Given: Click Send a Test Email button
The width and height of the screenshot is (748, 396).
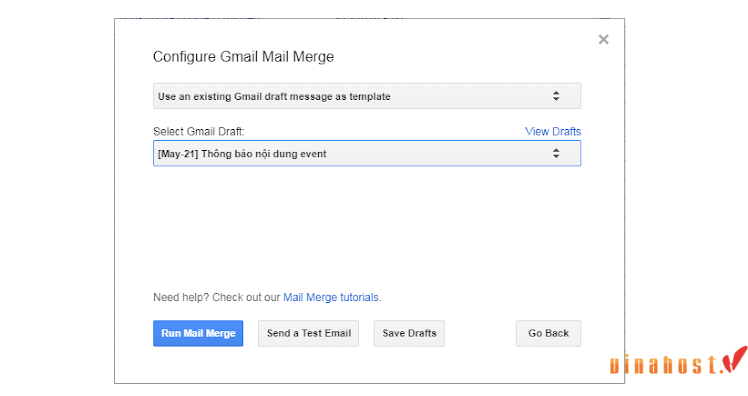Looking at the screenshot, I should point(309,333).
